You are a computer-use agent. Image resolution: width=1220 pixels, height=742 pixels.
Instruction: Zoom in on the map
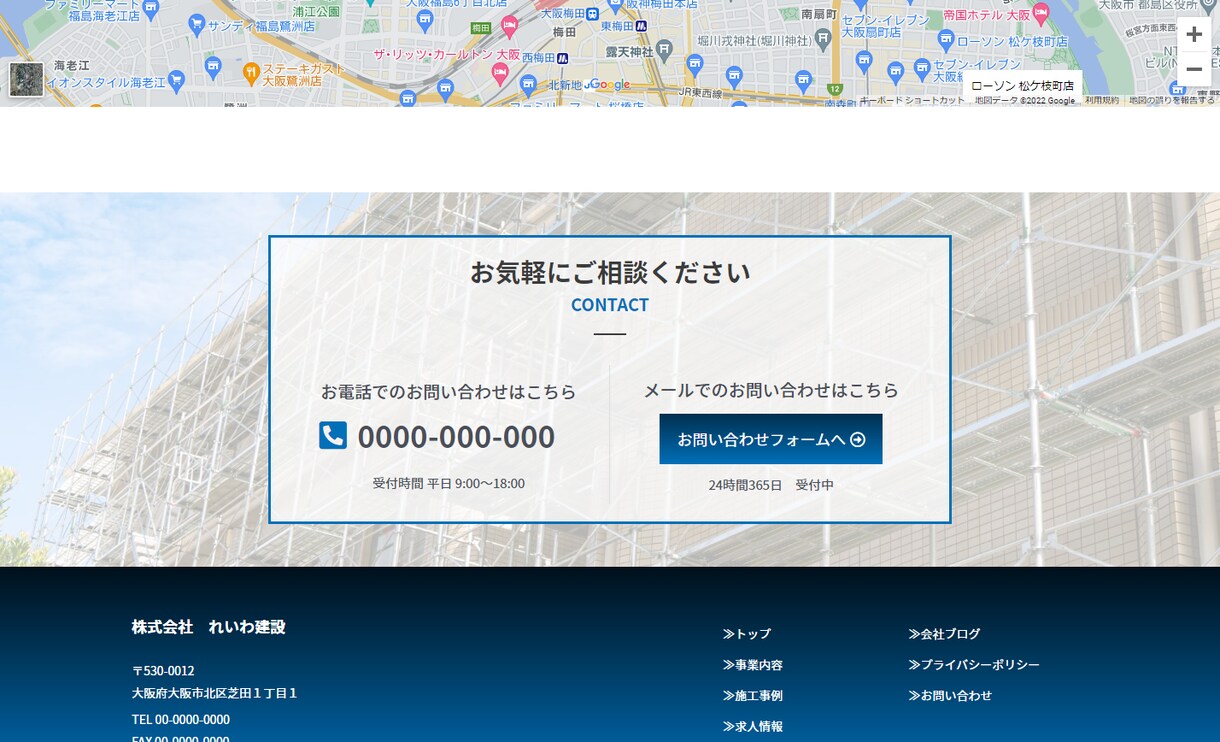coord(1194,35)
